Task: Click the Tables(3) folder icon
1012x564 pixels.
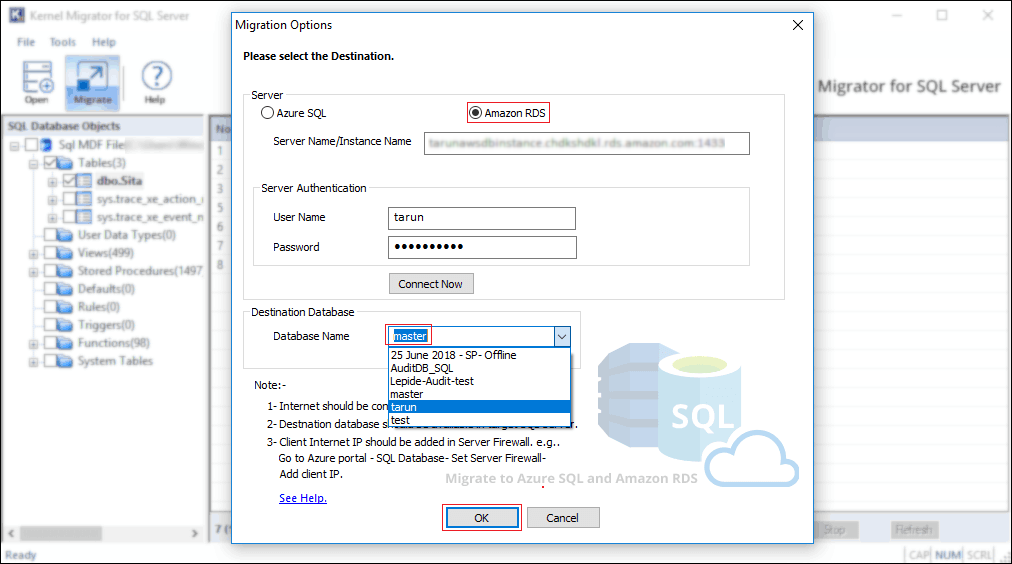Action: click(65, 163)
